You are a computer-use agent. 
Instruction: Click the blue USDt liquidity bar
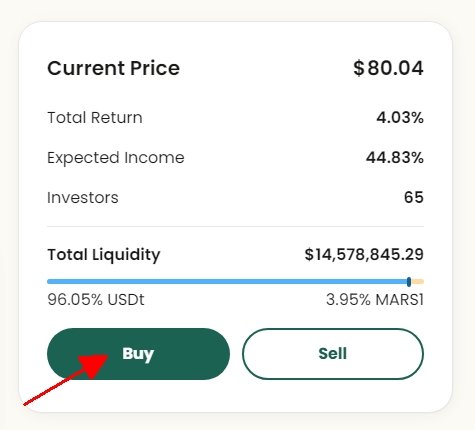click(227, 282)
